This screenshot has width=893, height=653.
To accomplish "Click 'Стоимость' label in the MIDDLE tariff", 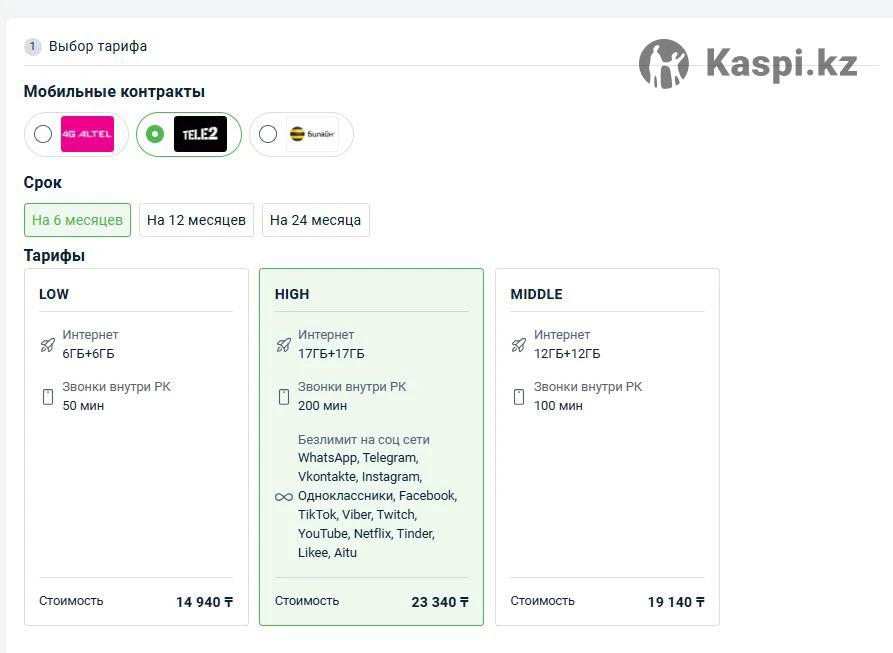I will [543, 601].
